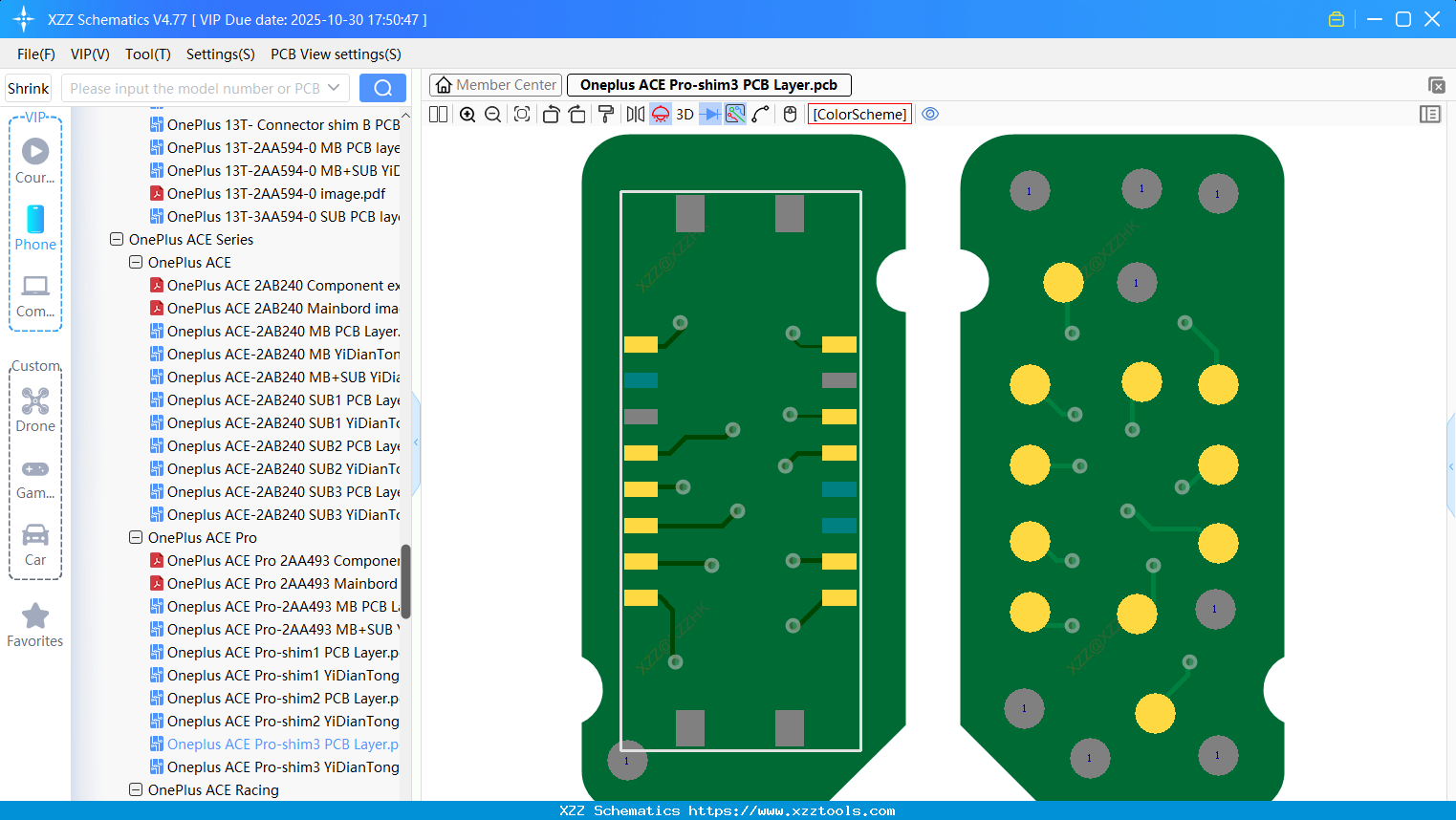Toggle split view layout icon

click(438, 114)
